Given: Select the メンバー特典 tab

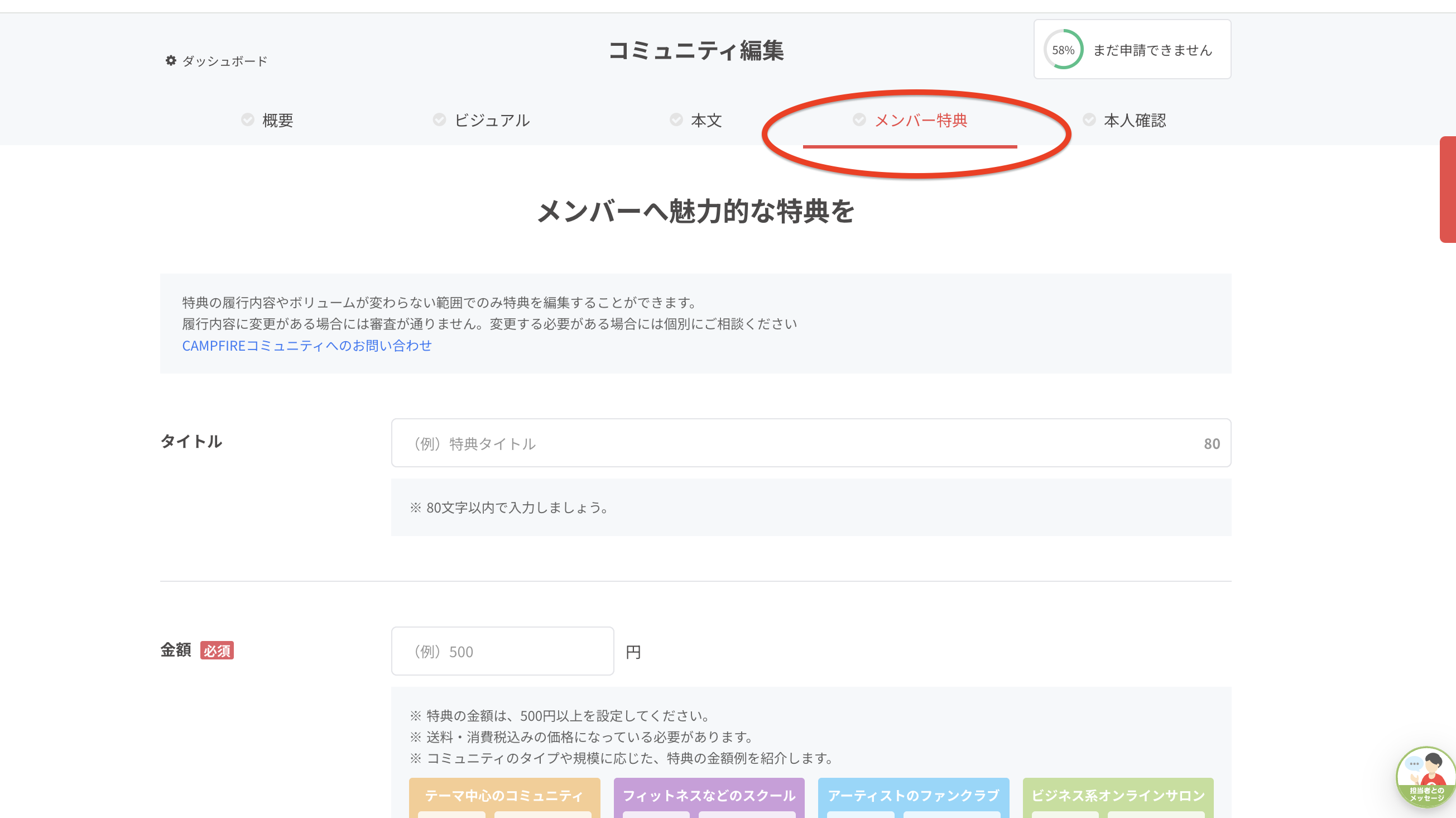Looking at the screenshot, I should tap(921, 121).
